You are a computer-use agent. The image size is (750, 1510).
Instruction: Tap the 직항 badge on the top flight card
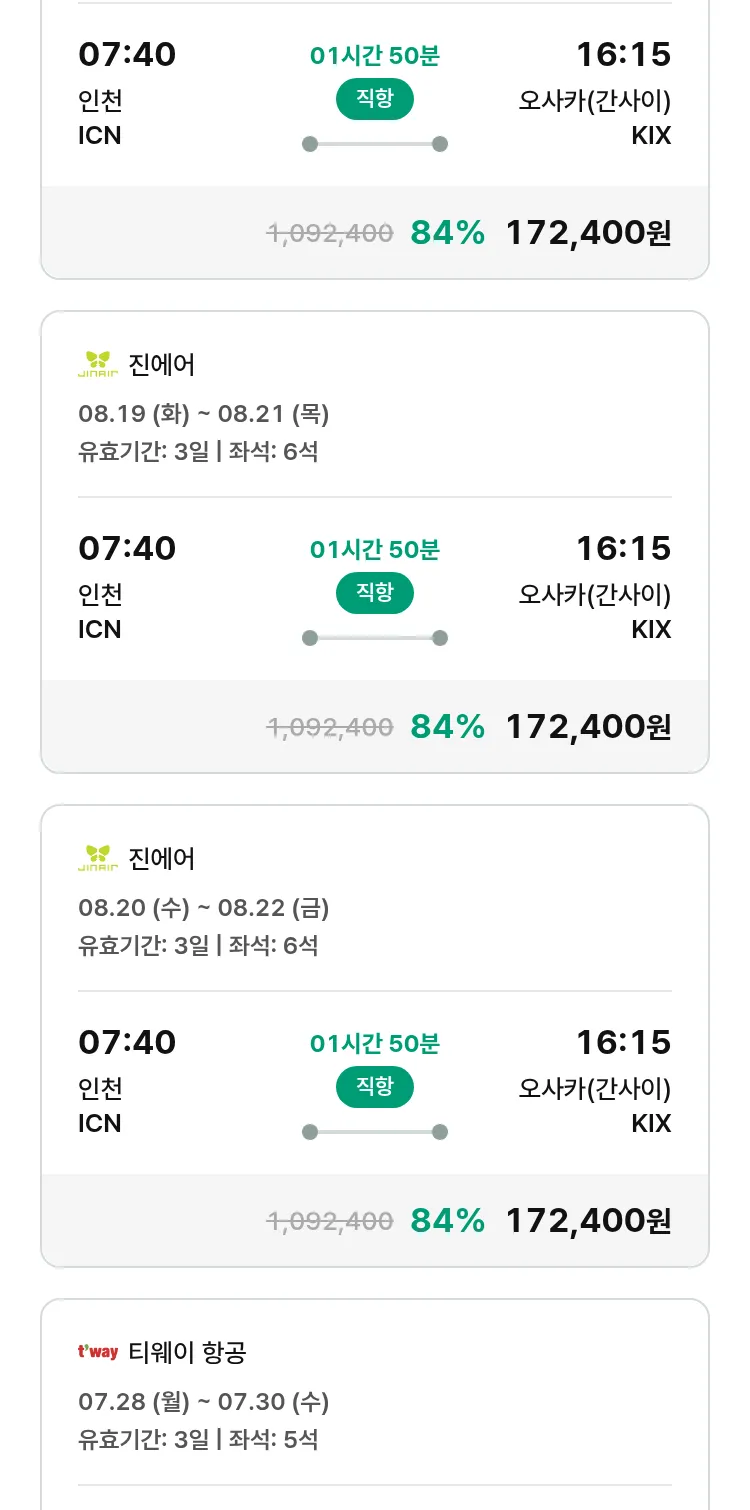tap(374, 99)
